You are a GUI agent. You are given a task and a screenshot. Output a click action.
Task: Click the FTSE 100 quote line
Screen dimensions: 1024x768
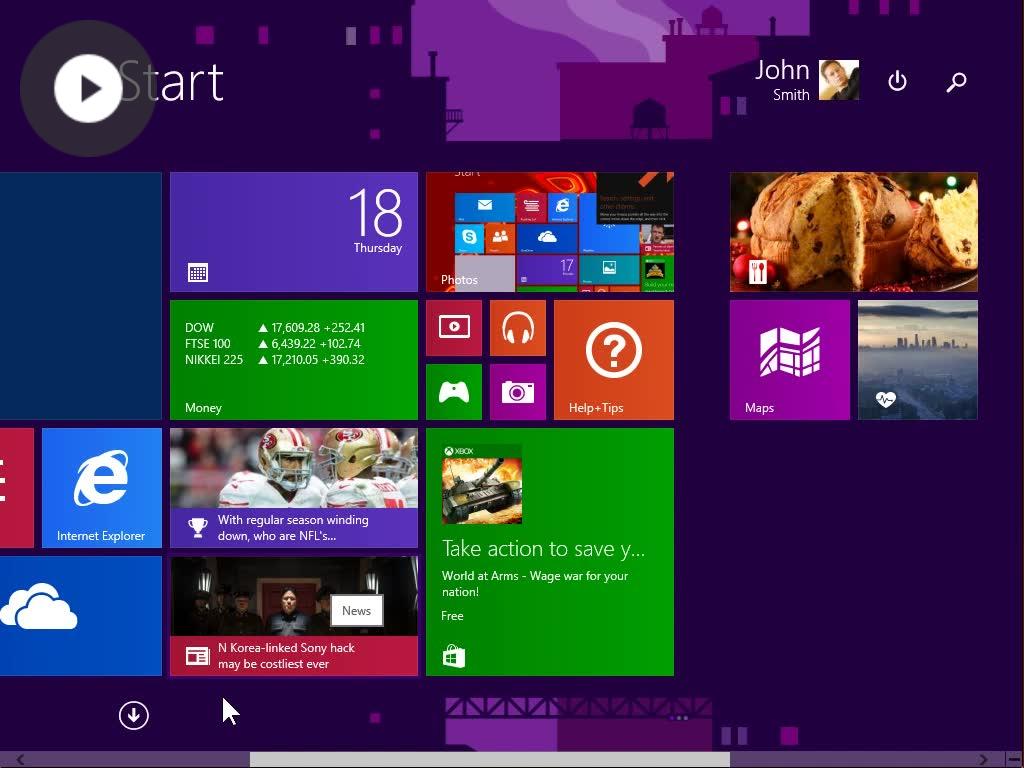[x=273, y=344]
